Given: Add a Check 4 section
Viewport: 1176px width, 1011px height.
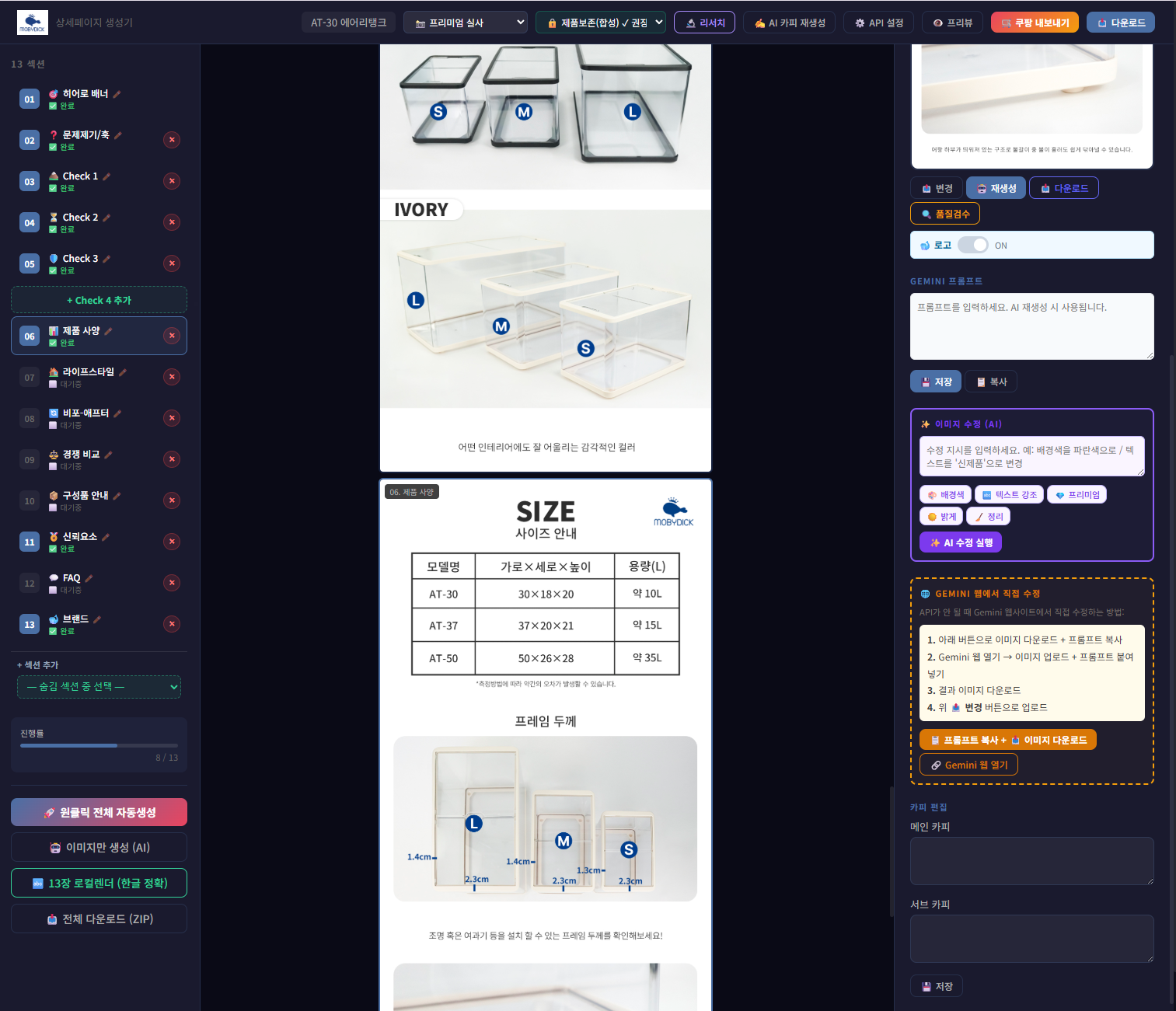Looking at the screenshot, I should coord(99,300).
